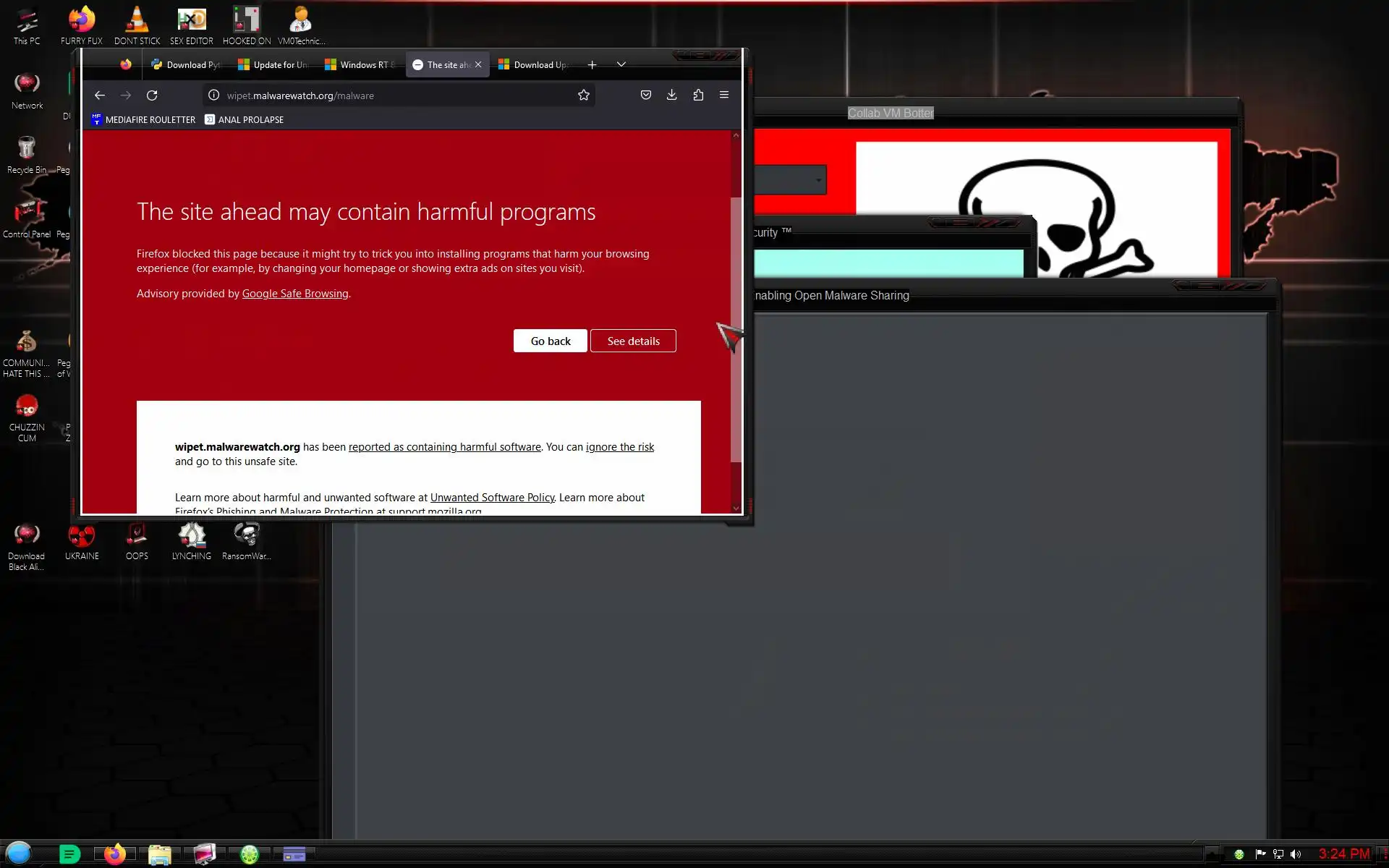
Task: Open the extensions puzzle icon
Action: [x=698, y=95]
